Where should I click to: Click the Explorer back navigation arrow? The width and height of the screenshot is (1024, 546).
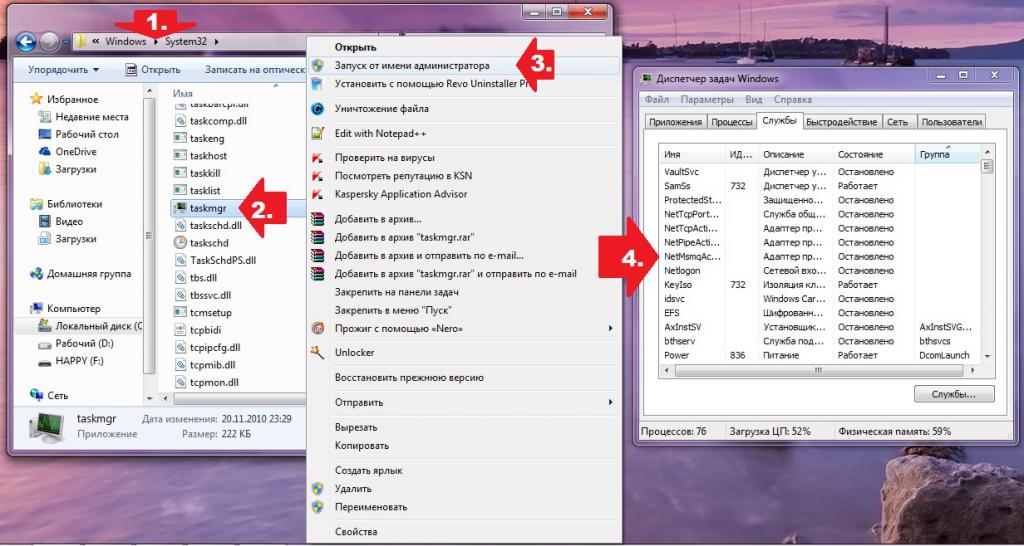25,42
